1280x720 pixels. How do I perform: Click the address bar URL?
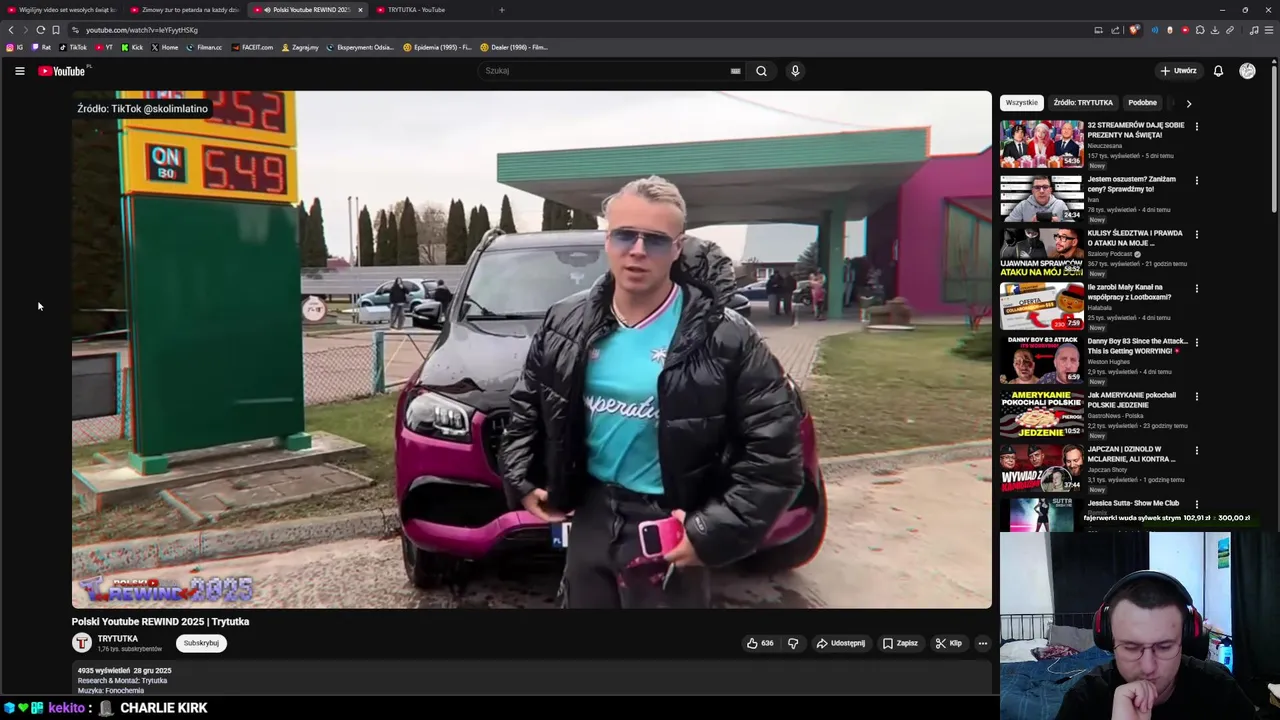[x=142, y=30]
